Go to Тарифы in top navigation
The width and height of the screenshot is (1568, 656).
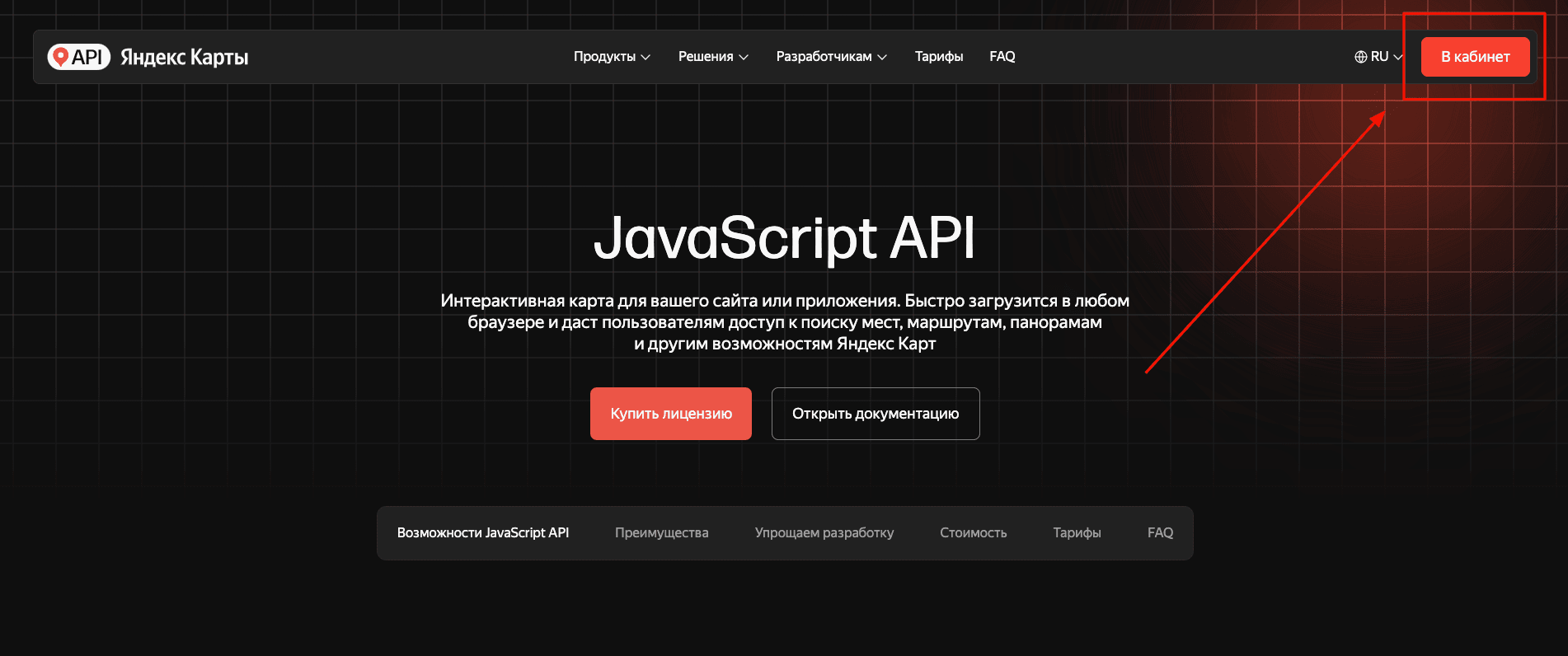(x=939, y=57)
